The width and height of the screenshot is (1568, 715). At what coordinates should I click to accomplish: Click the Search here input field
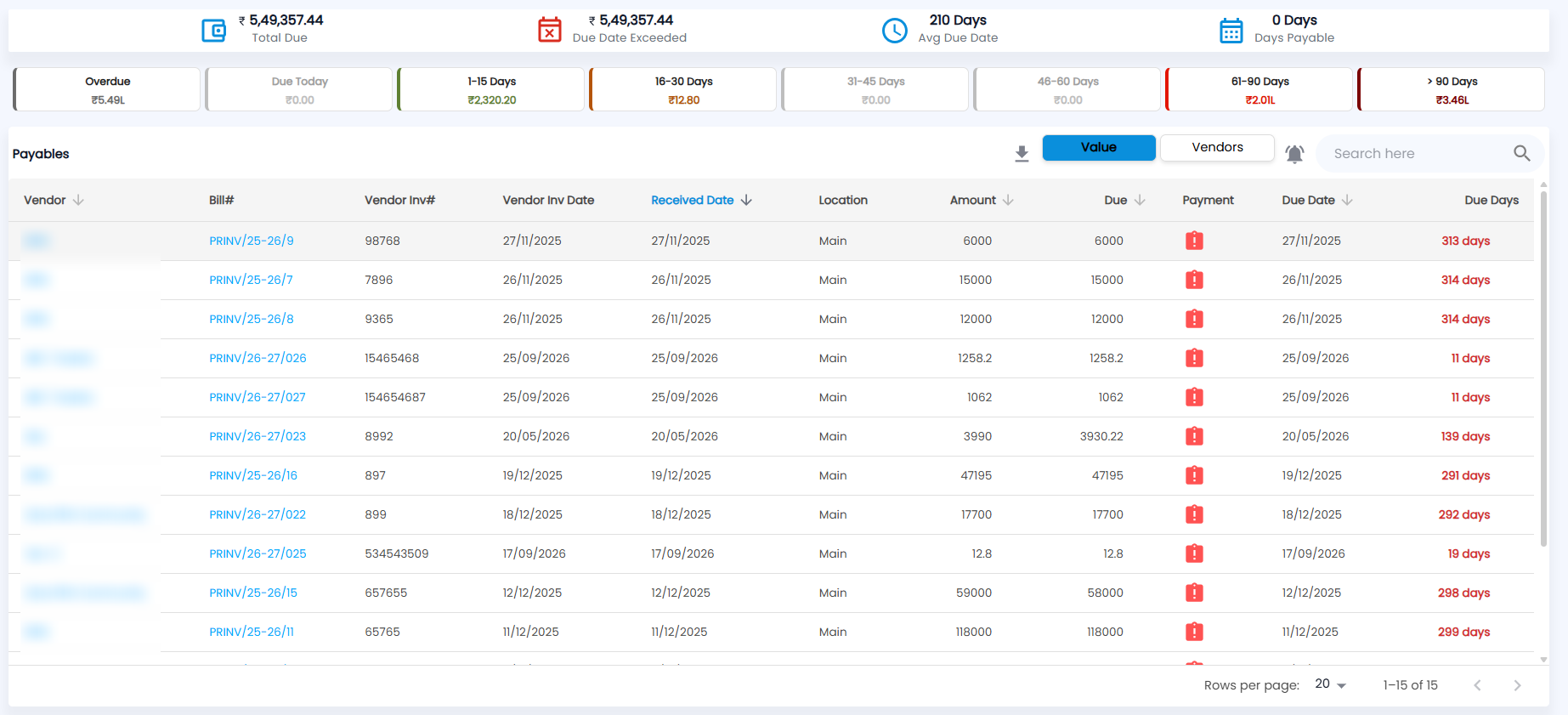(1415, 153)
